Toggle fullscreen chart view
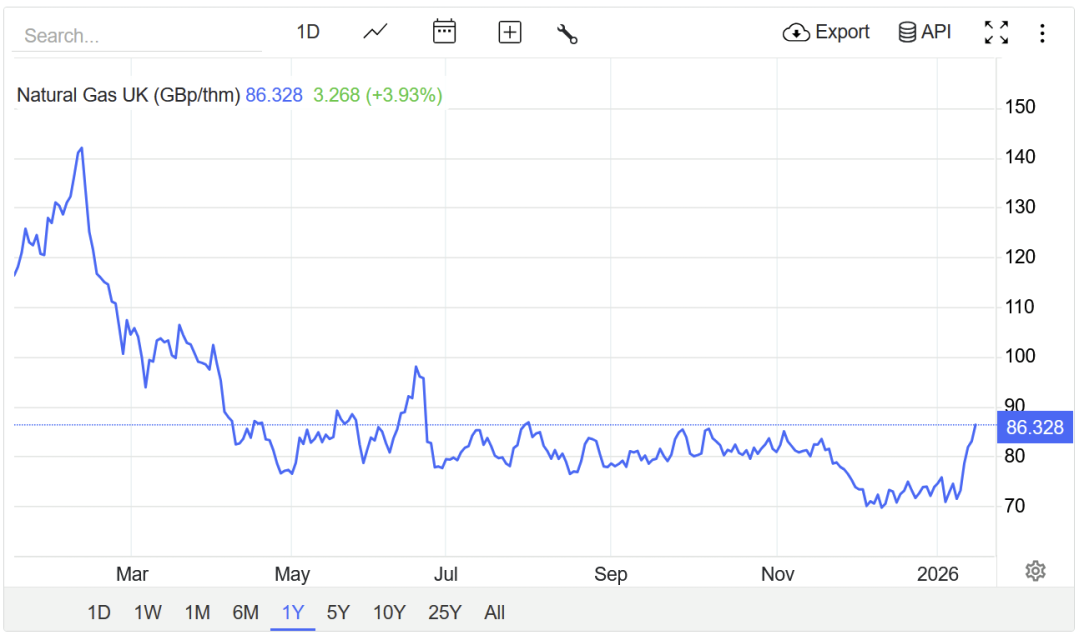This screenshot has width=1084, height=635. tap(996, 32)
